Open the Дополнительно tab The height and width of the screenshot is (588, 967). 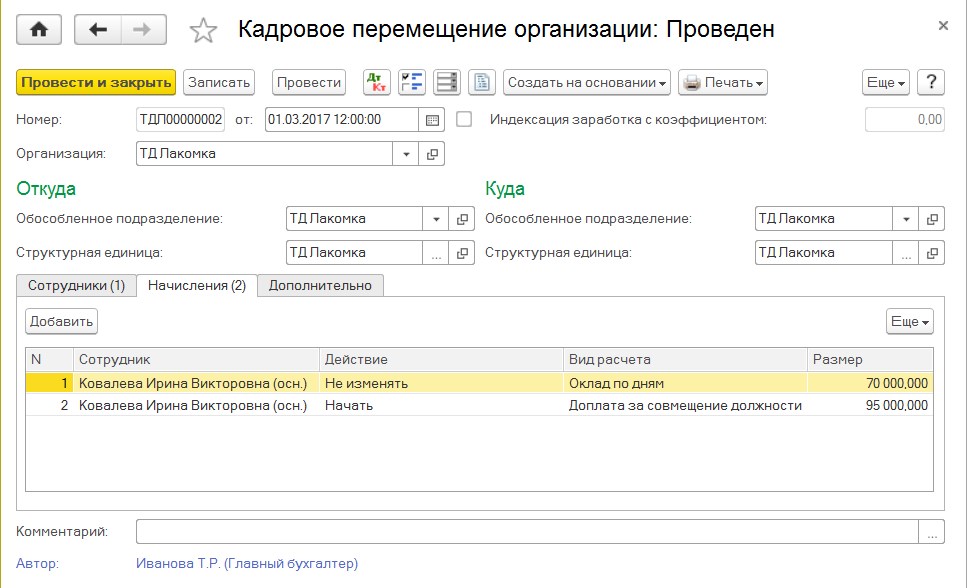click(x=320, y=286)
